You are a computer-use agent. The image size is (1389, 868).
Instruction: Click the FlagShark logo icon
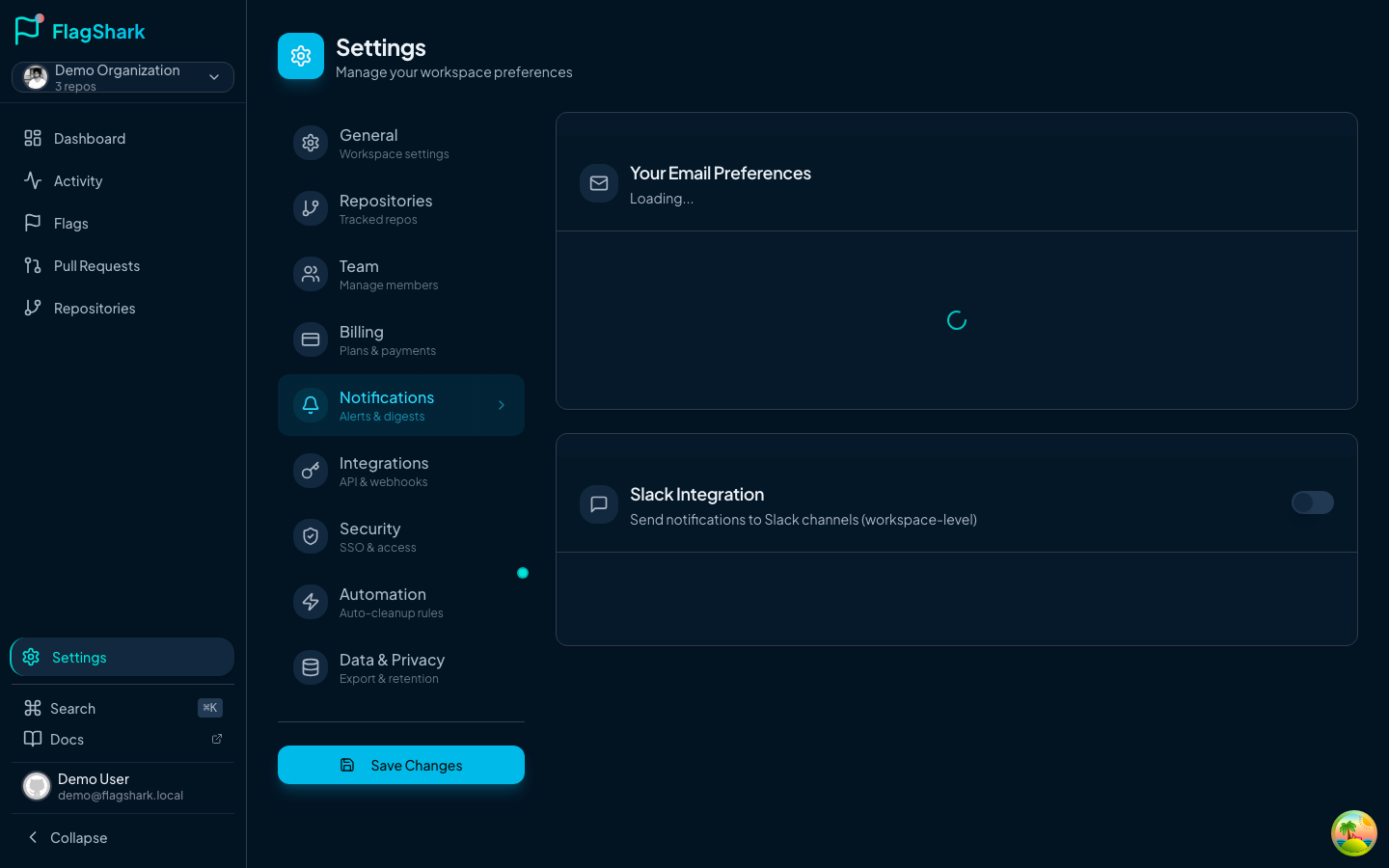click(x=29, y=30)
